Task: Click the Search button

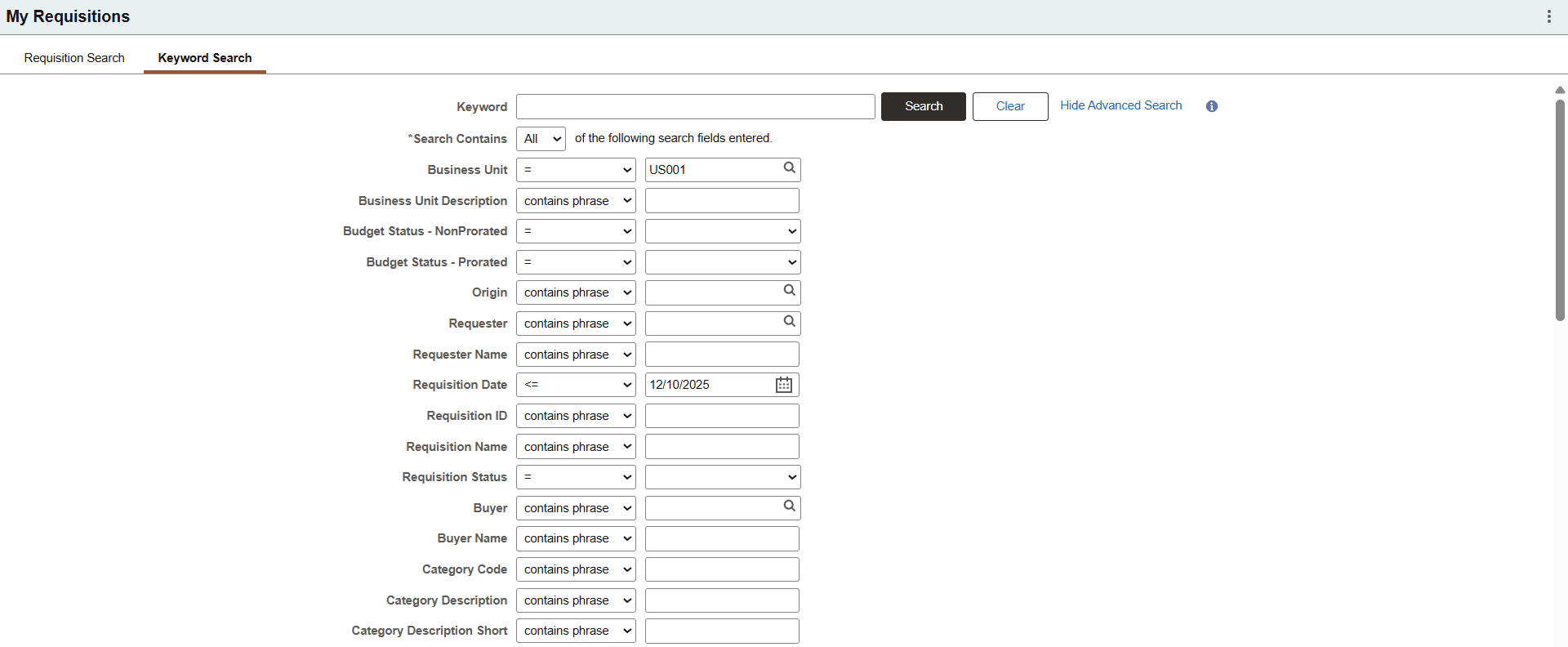Action: (x=924, y=106)
